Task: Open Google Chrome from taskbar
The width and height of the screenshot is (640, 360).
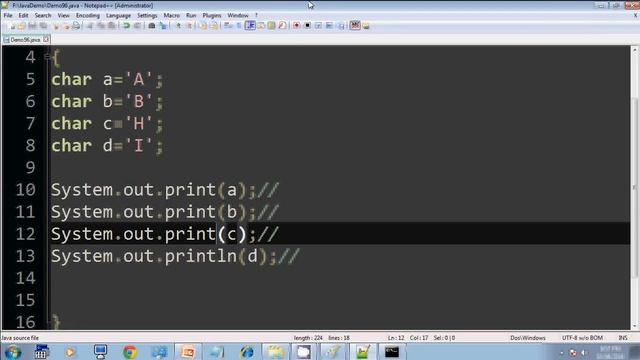Action: coord(130,352)
